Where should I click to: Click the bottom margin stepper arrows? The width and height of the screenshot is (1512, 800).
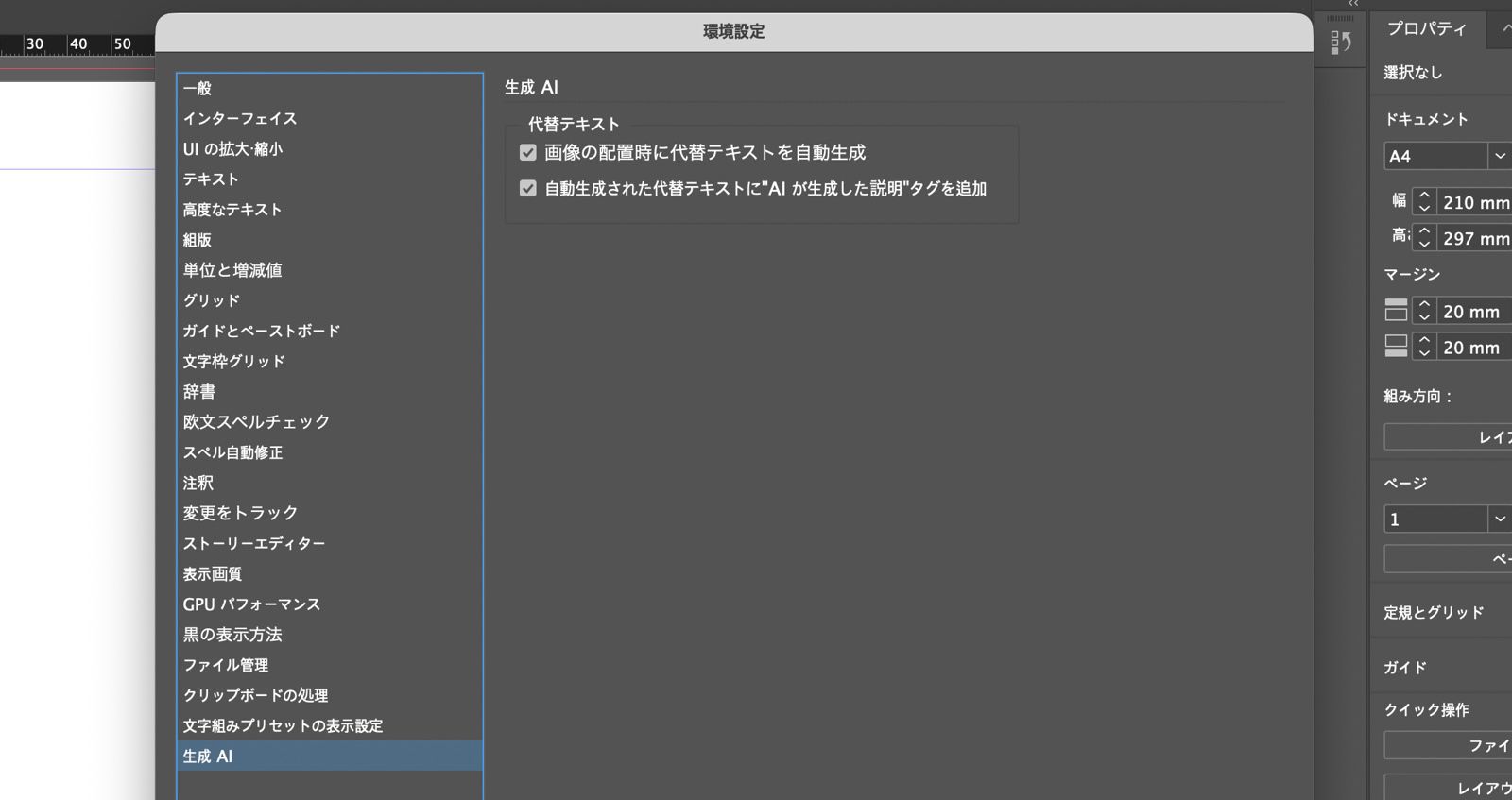pyautogui.click(x=1424, y=347)
